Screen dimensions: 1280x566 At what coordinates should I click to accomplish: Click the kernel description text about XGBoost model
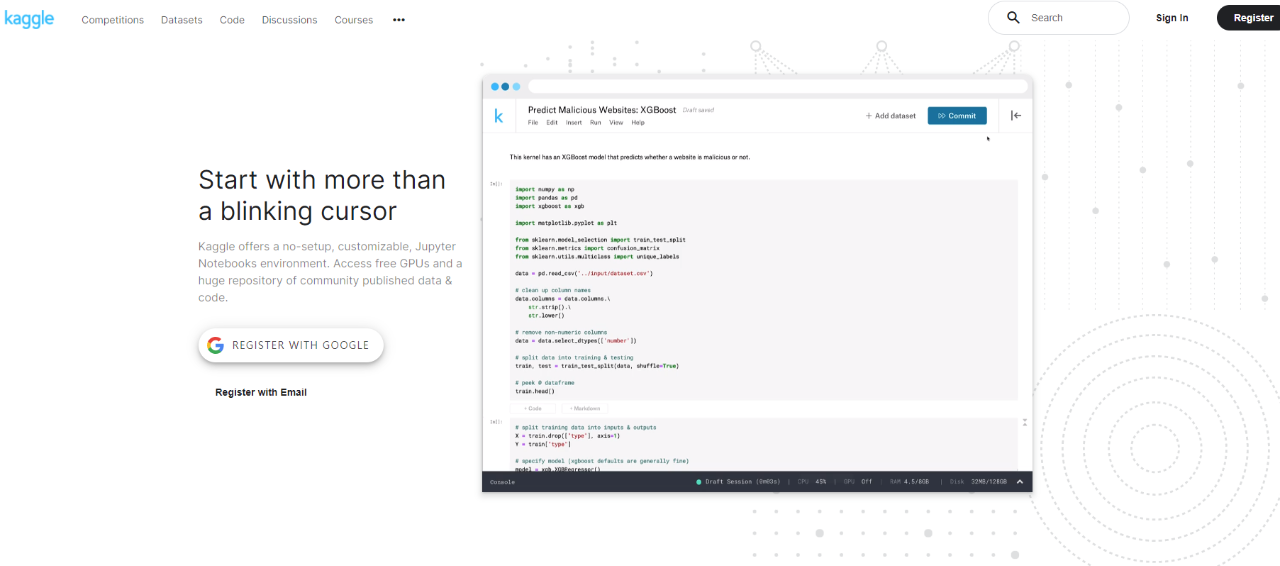pyautogui.click(x=629, y=157)
